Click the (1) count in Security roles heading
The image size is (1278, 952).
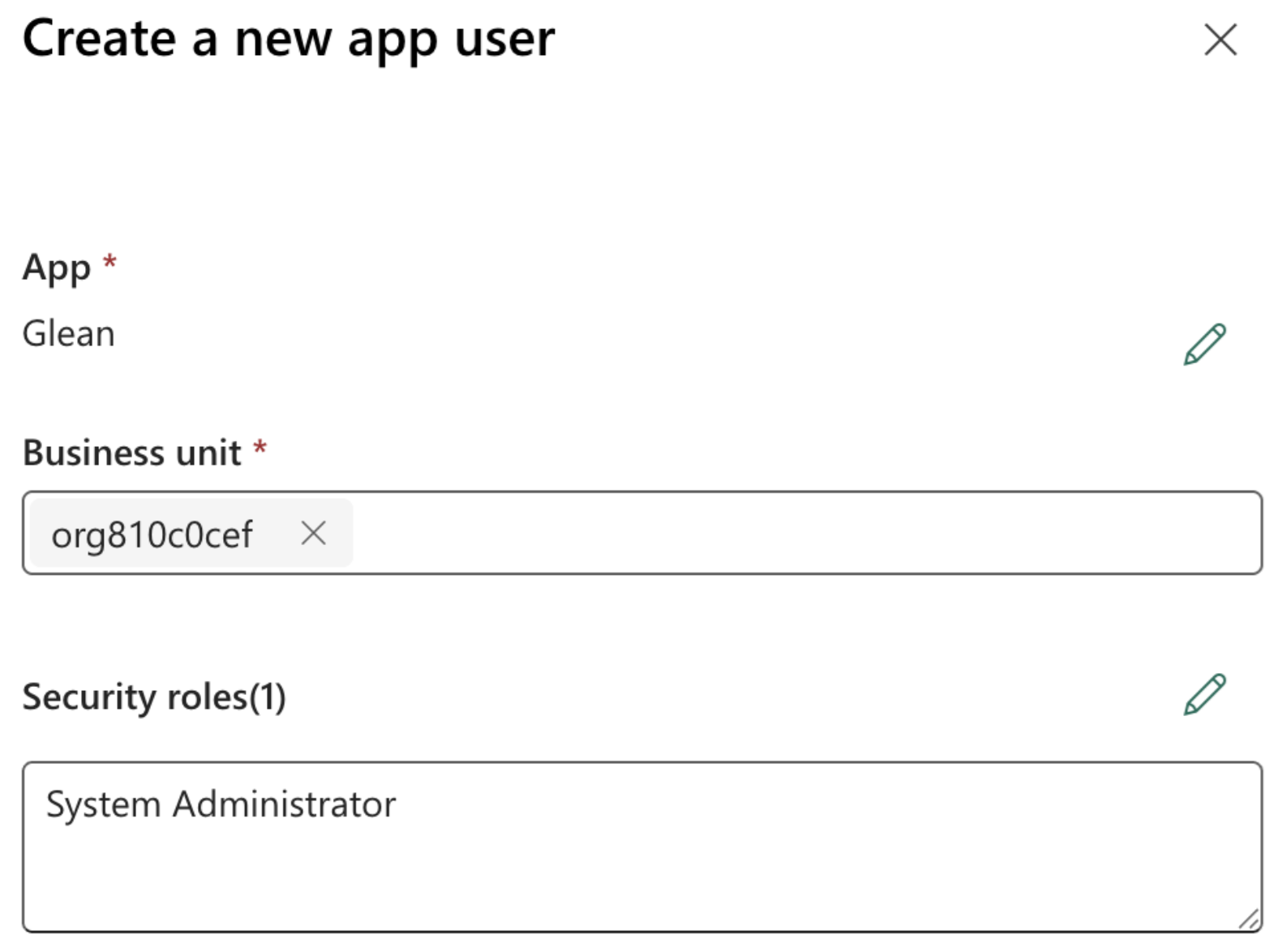point(267,697)
